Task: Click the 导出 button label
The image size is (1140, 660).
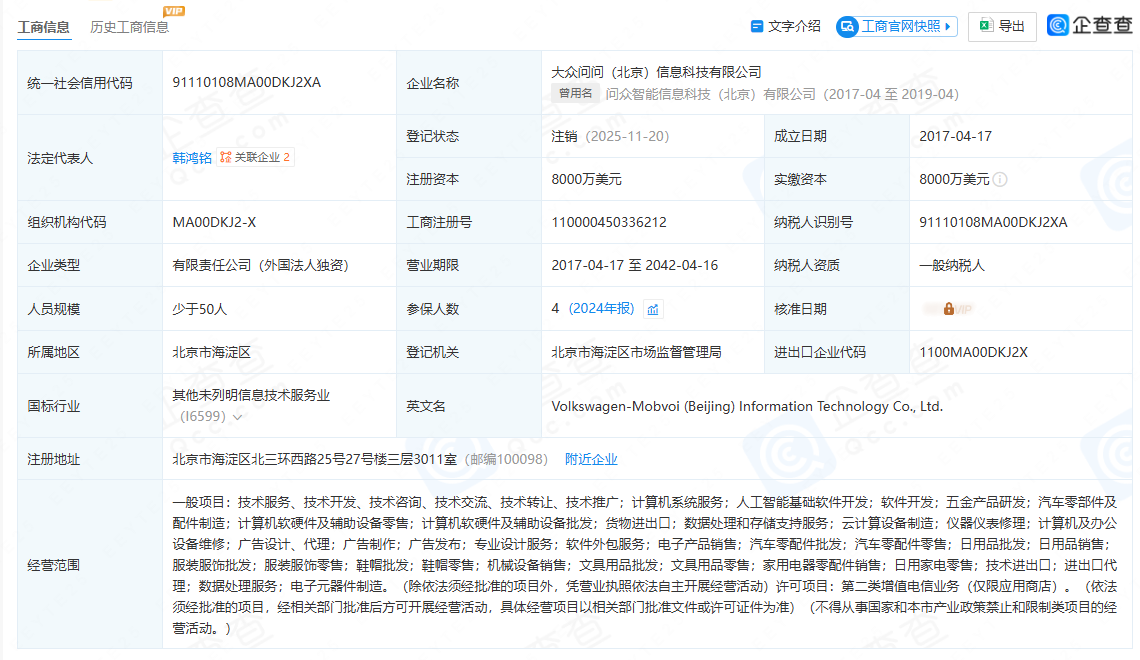Action: coord(1012,26)
